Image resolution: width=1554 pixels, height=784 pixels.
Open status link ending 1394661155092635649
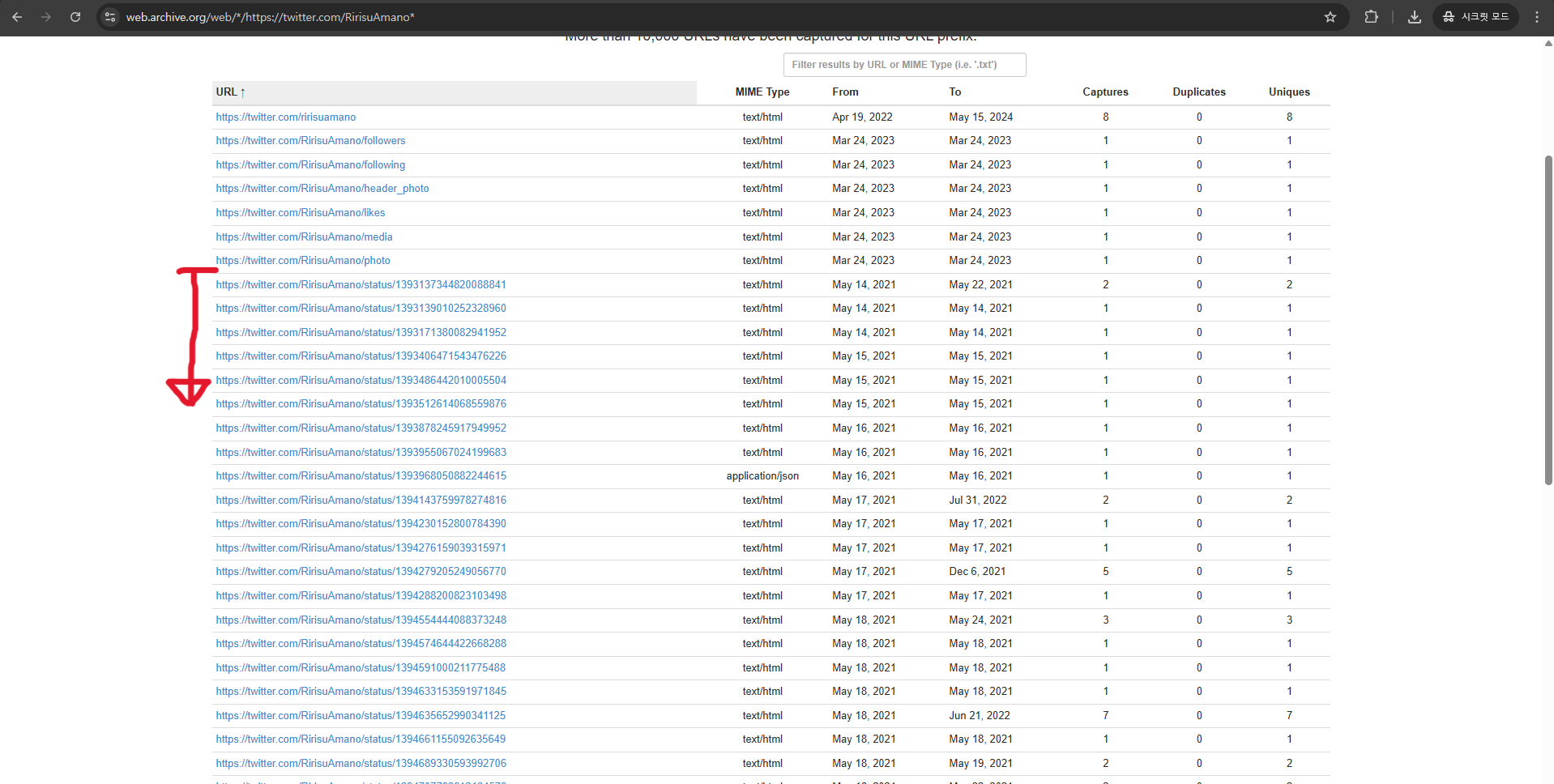[x=361, y=739]
